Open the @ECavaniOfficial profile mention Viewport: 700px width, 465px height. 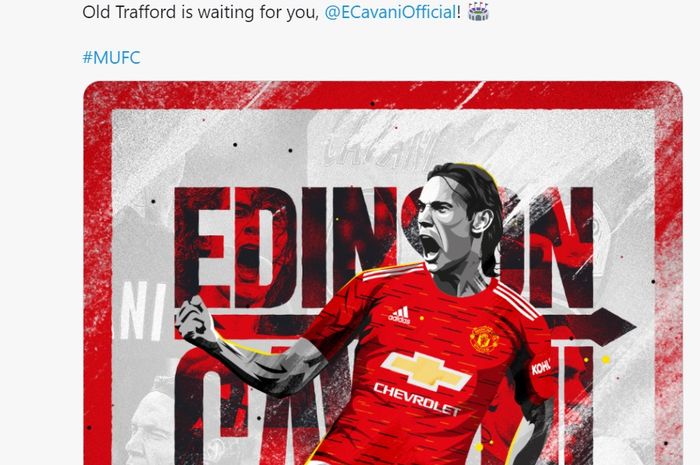pyautogui.click(x=391, y=12)
